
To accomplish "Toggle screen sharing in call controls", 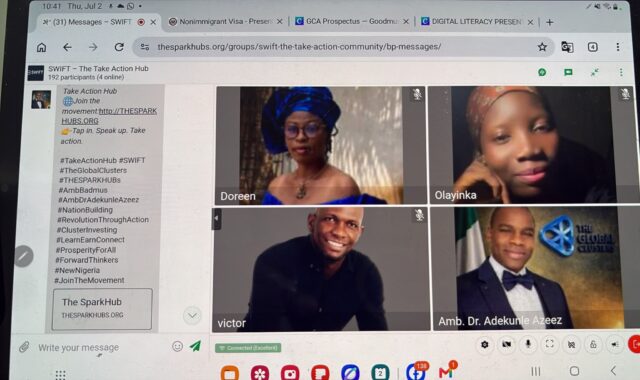I will pos(571,344).
